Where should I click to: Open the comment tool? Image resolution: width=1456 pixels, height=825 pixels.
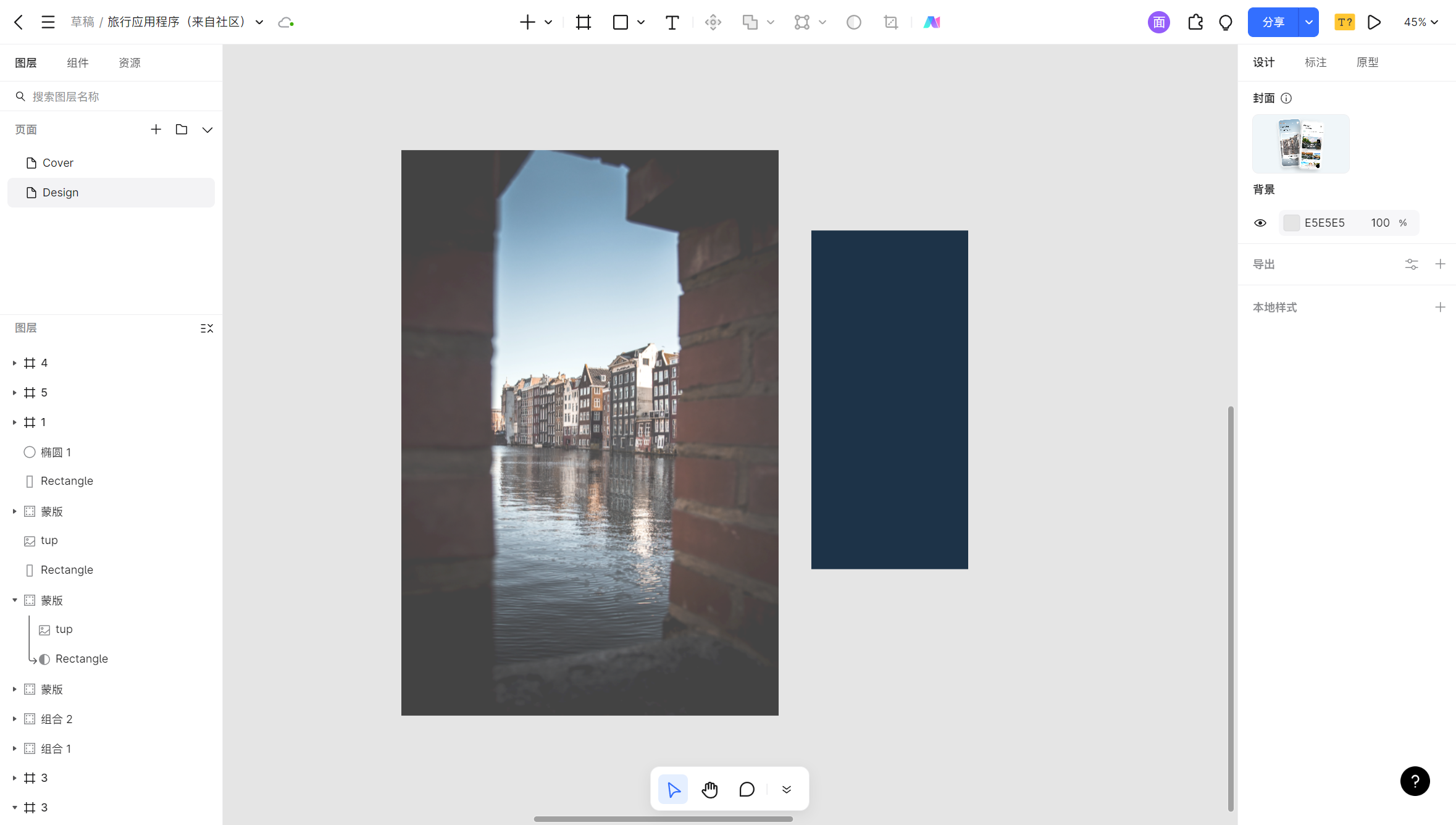pyautogui.click(x=747, y=789)
